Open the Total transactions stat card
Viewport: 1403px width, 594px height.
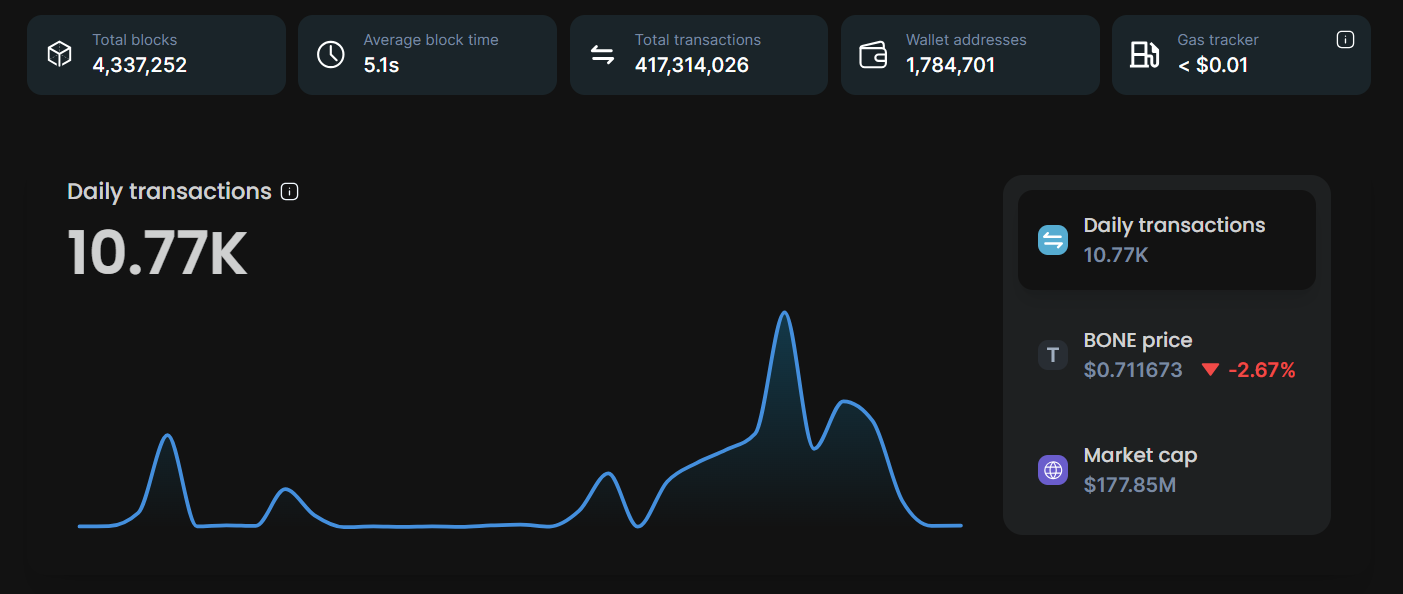tap(699, 55)
